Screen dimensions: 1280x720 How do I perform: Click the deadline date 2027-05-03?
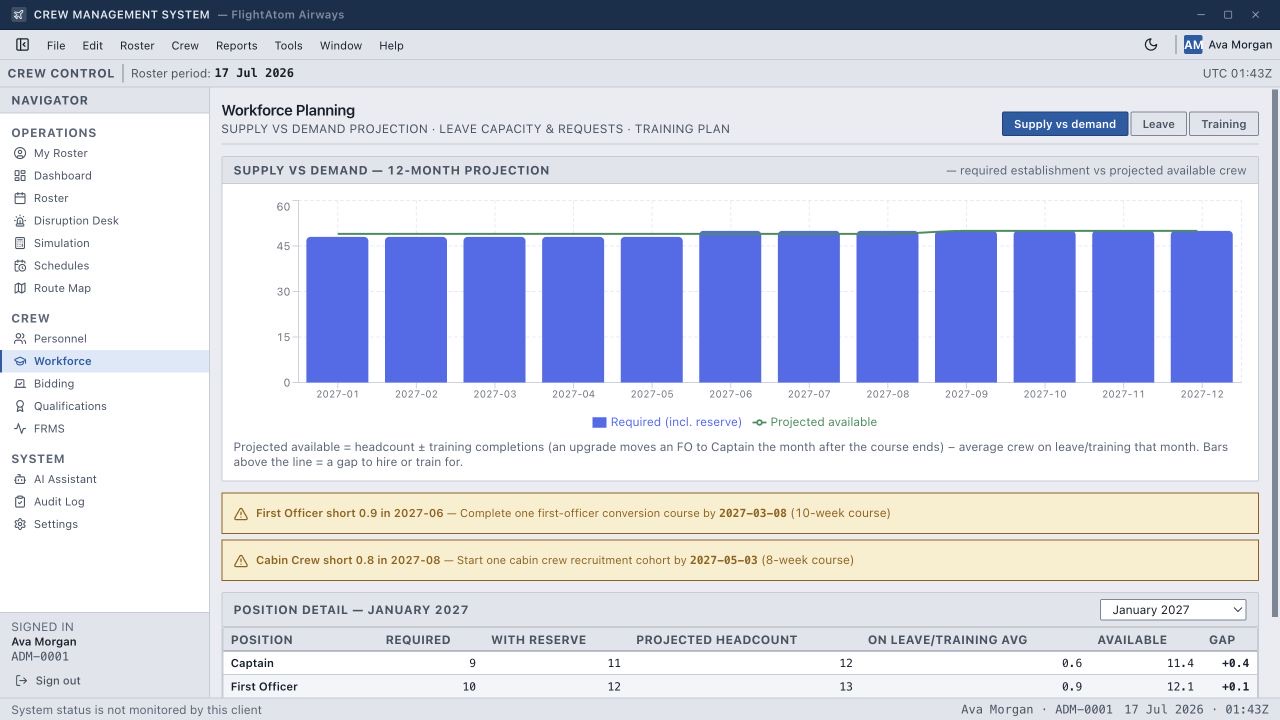[x=724, y=560]
